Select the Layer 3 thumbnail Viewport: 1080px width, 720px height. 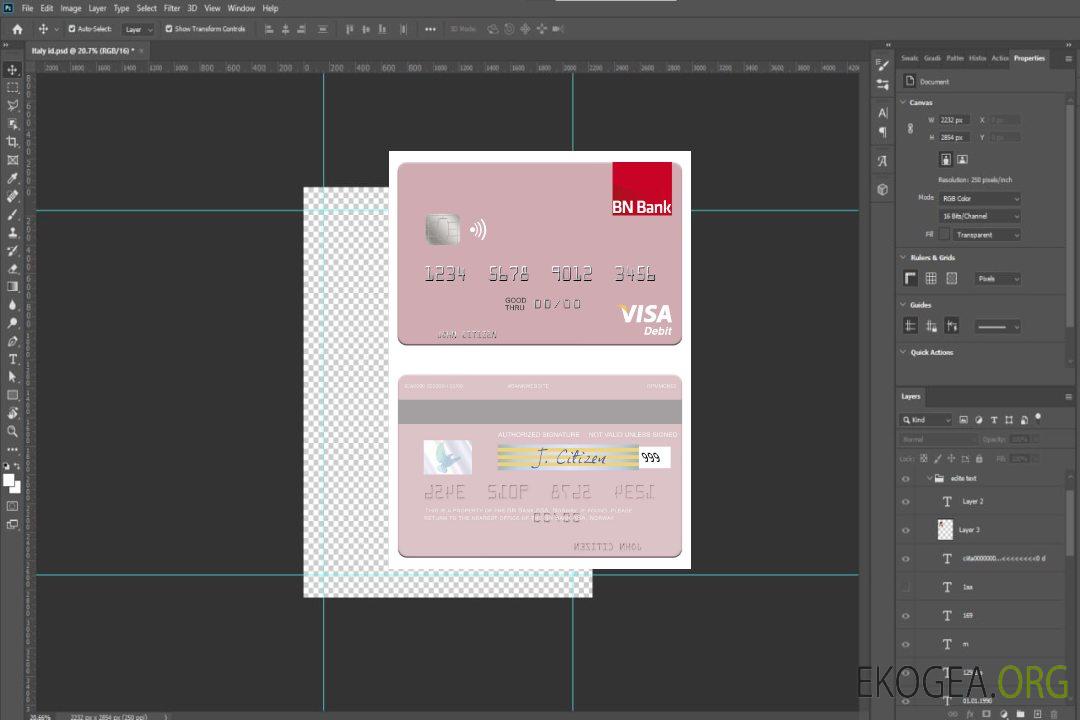point(946,530)
